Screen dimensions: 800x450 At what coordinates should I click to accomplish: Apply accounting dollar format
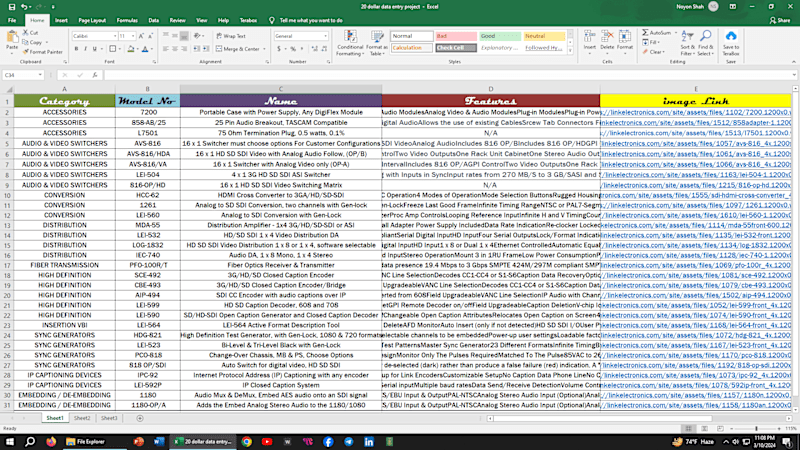tap(279, 49)
